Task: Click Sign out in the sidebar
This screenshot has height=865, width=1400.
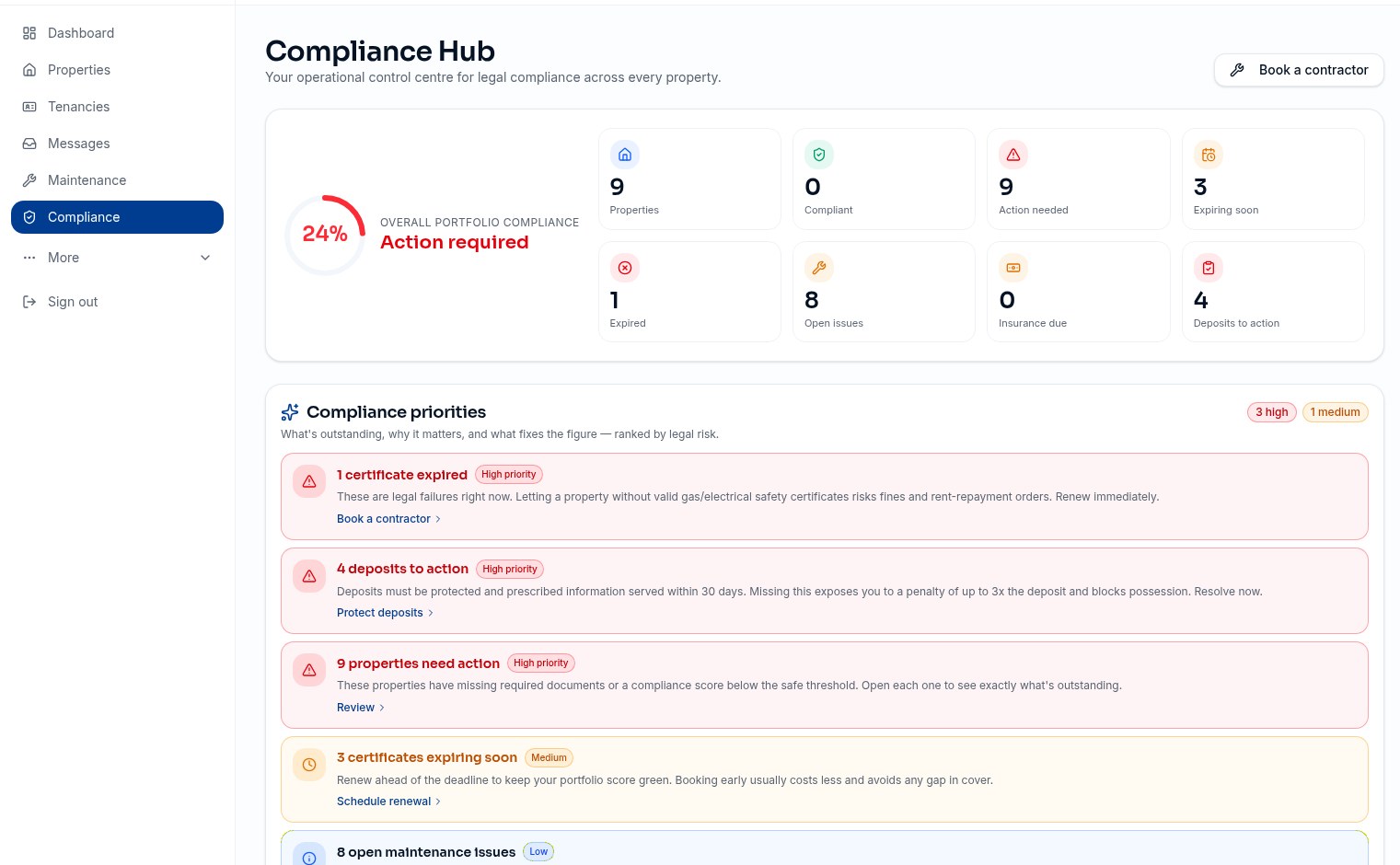Action: click(x=117, y=302)
